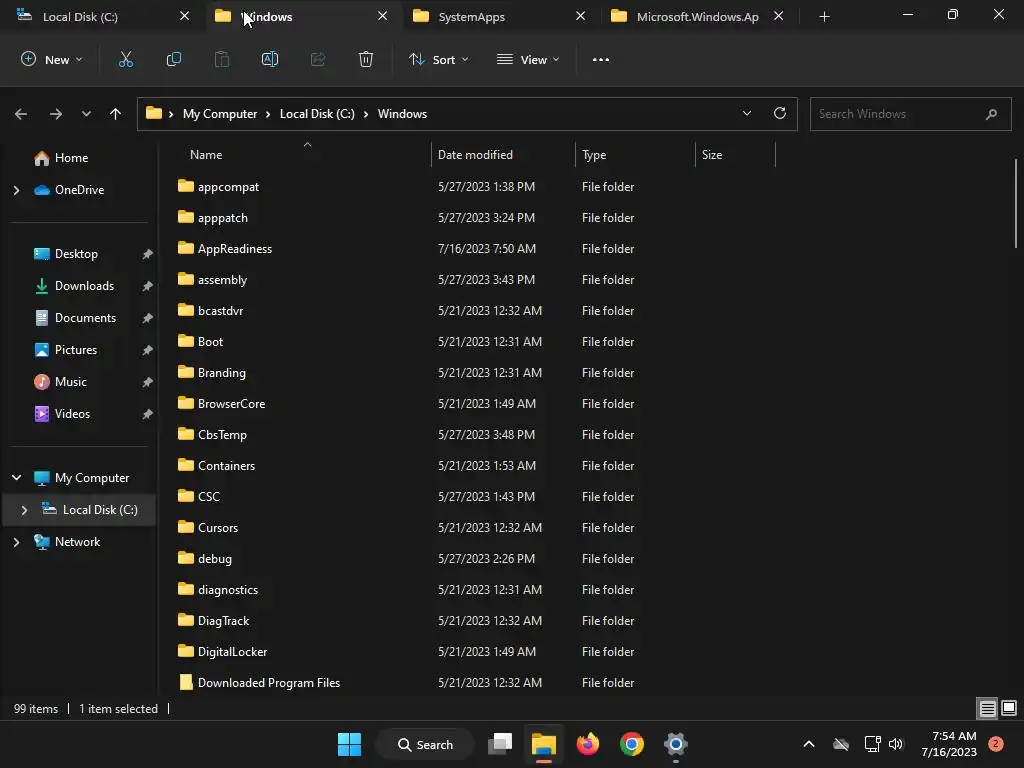Select the AppReadiness folder

coord(234,249)
